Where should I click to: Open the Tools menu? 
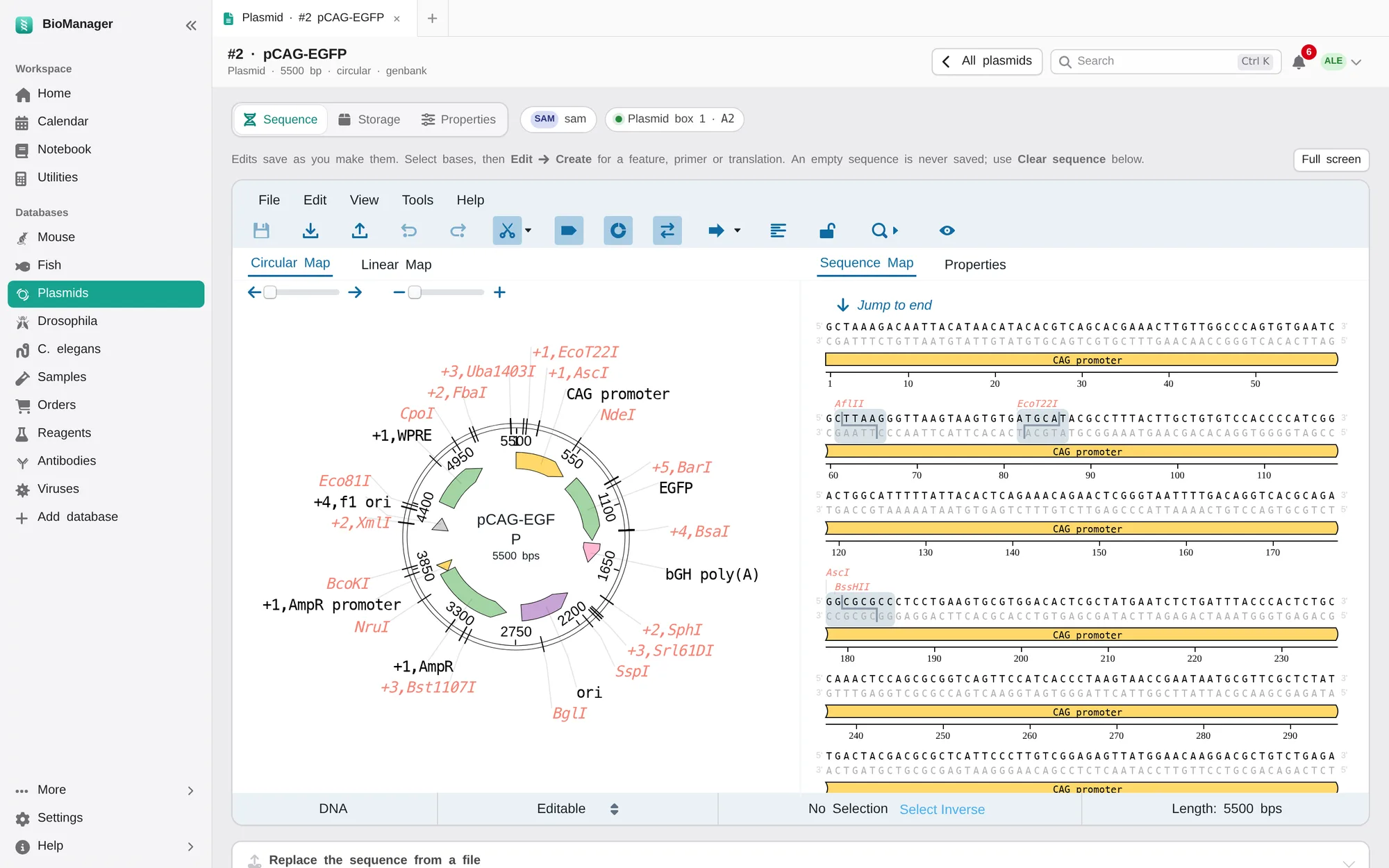tap(417, 200)
